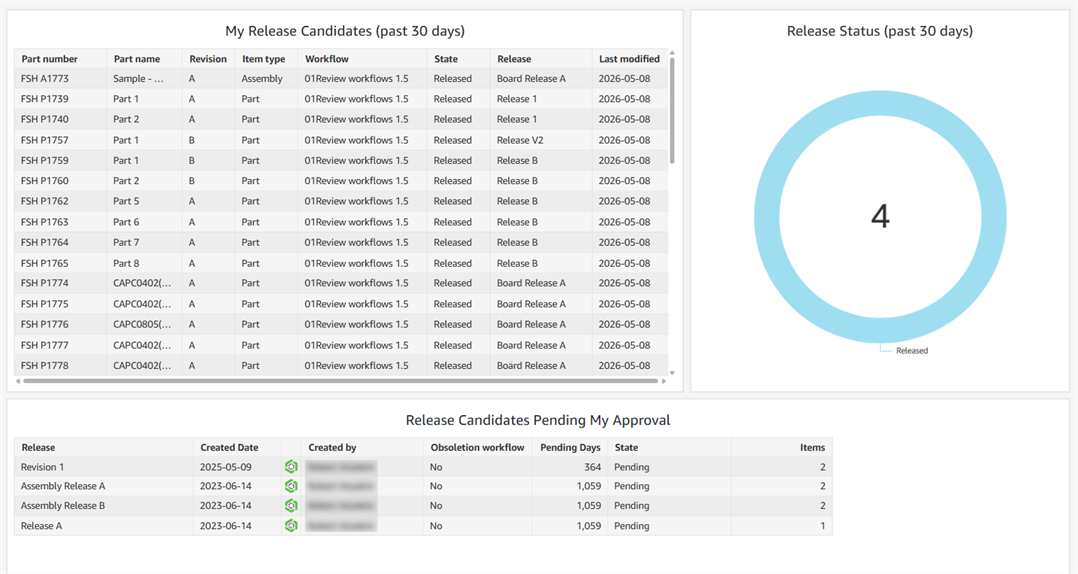The image size is (1078, 574).
Task: Select part number FSH P1776
Action: click(x=45, y=324)
